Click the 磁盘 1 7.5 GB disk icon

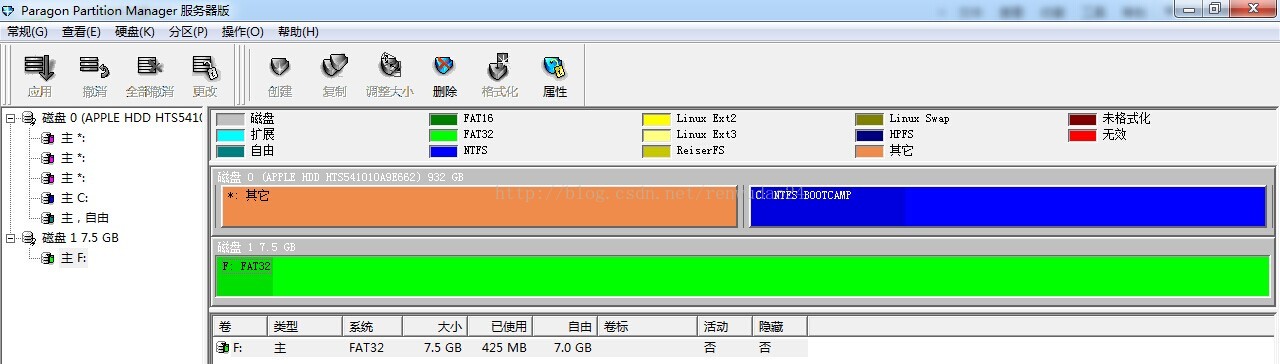click(x=29, y=238)
